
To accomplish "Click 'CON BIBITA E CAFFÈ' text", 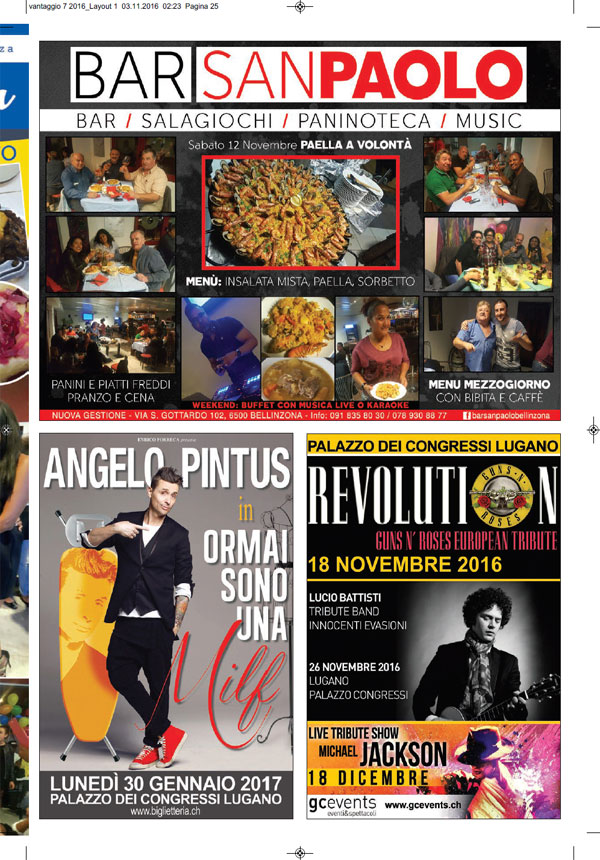I will 489,398.
